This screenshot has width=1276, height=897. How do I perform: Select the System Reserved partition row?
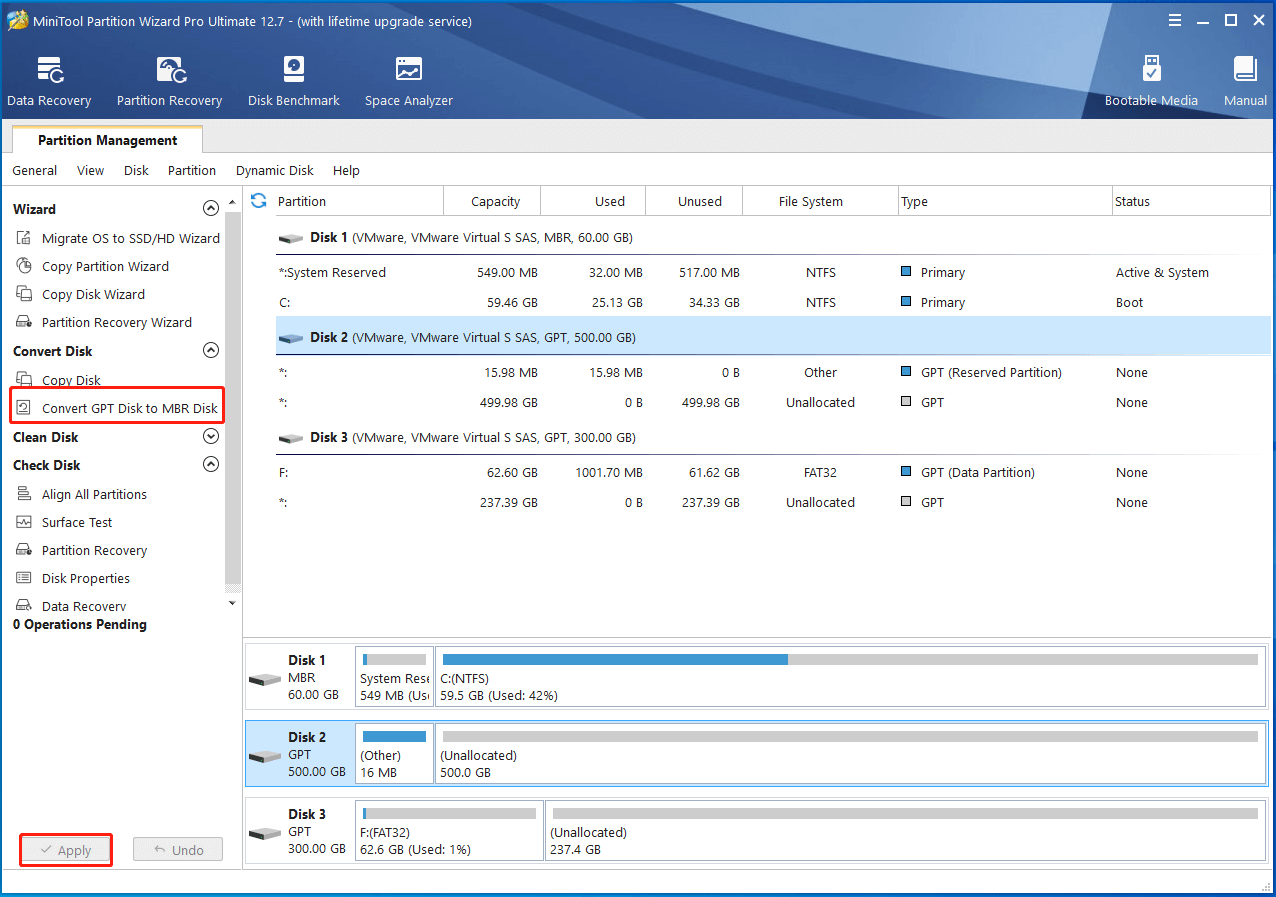point(773,272)
